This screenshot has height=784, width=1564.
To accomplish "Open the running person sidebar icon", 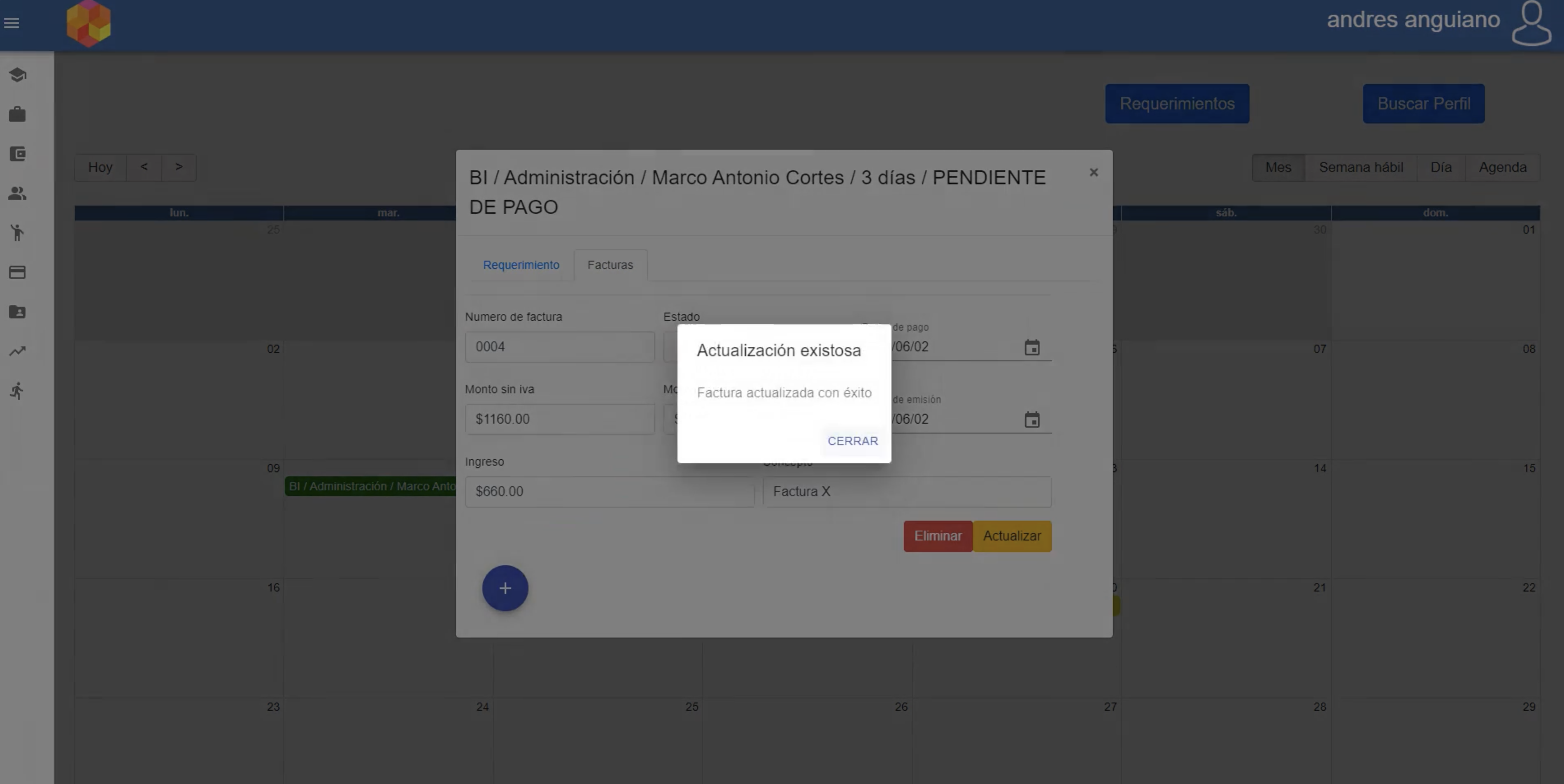I will pyautogui.click(x=17, y=391).
